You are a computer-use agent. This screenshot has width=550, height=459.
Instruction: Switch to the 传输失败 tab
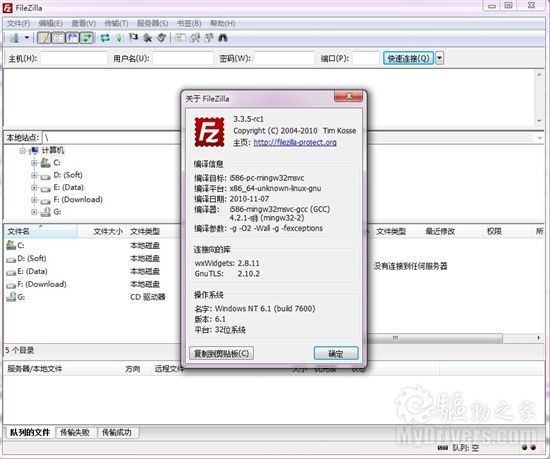pos(75,432)
